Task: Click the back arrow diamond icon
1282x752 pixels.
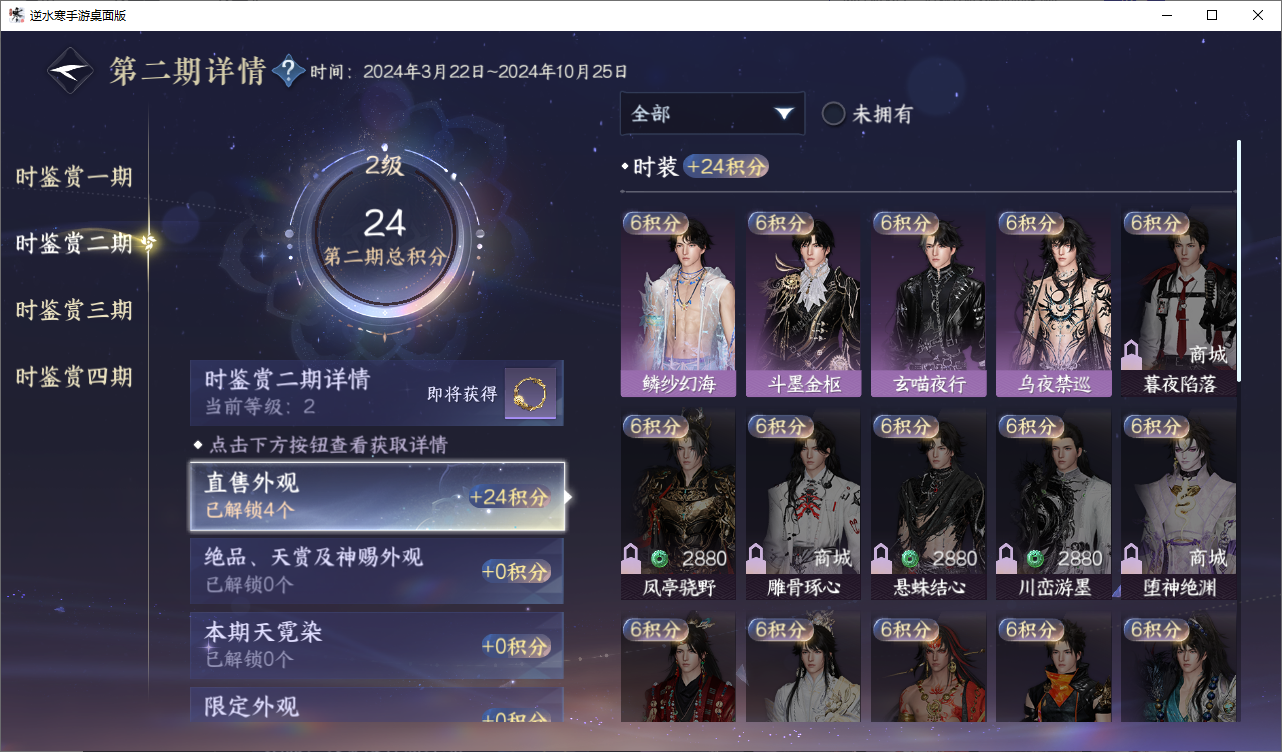Action: 71,71
